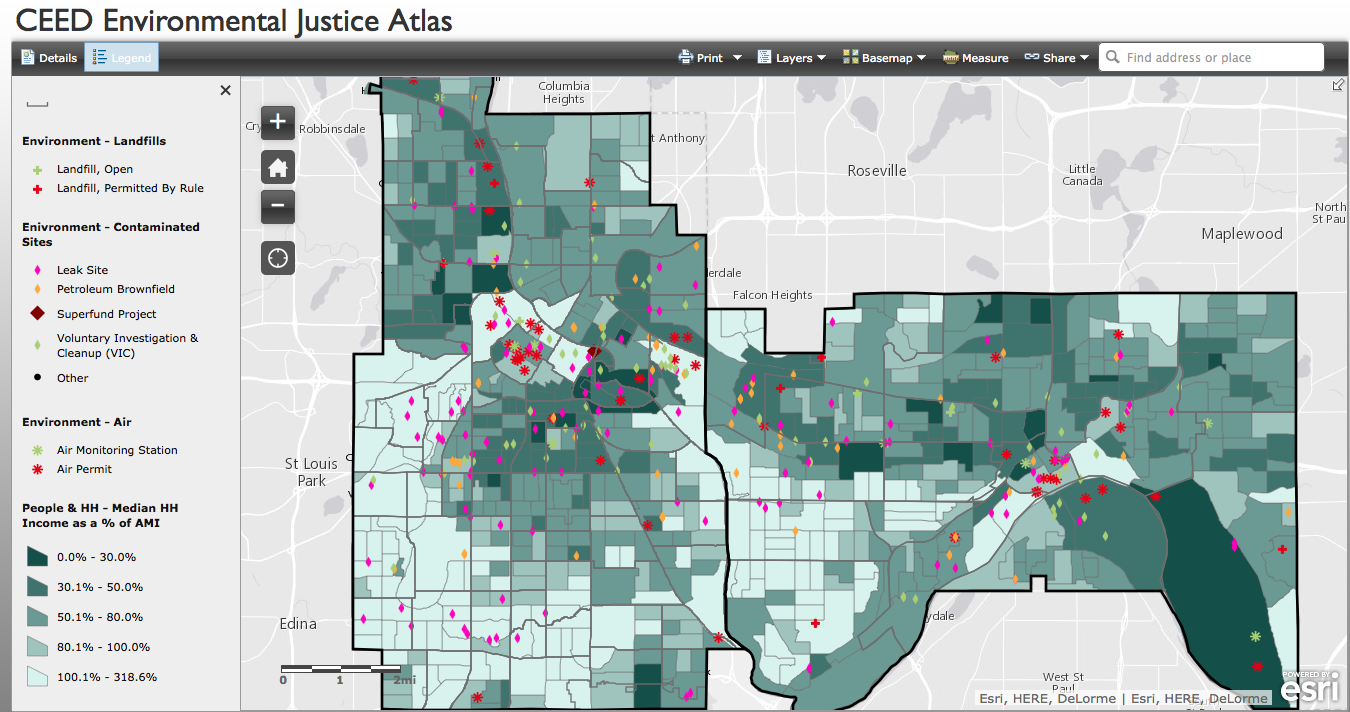Return map to default home extent
Viewport: 1350px width, 712px height.
click(x=278, y=166)
